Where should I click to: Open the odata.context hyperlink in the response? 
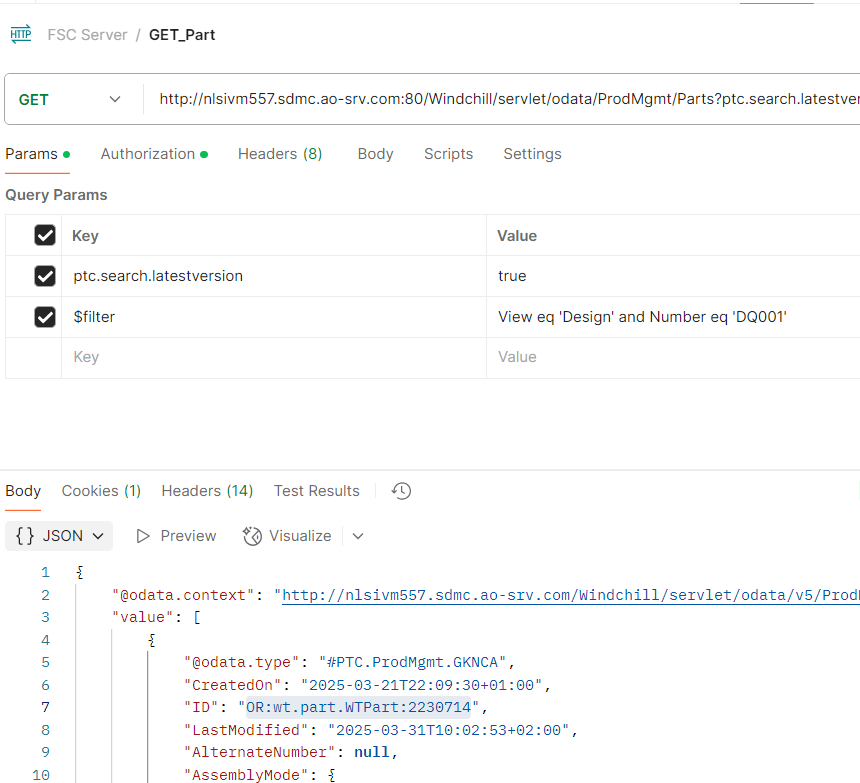pos(560,593)
